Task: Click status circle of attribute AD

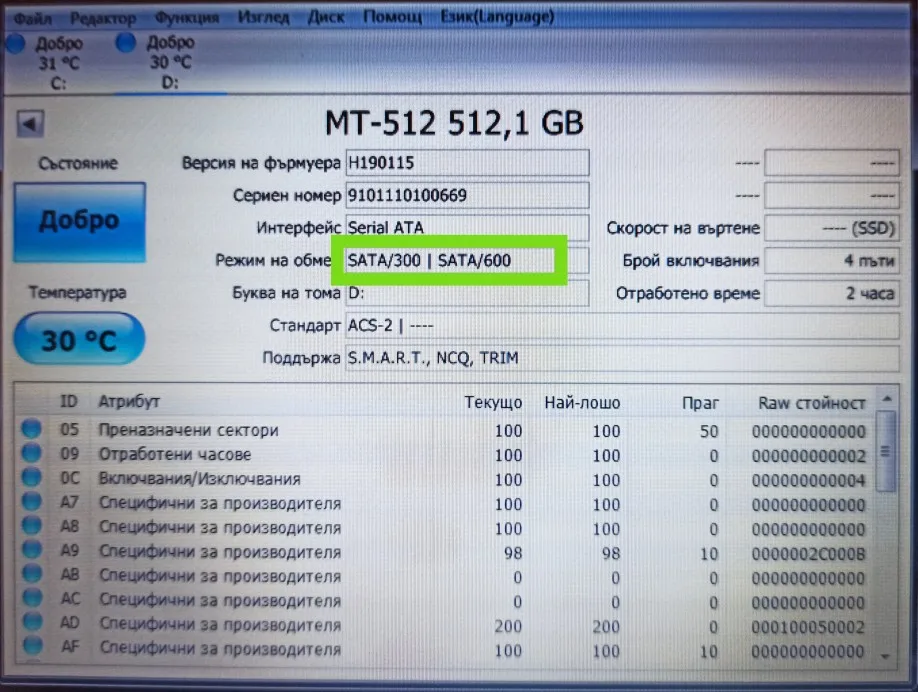Action: point(32,622)
